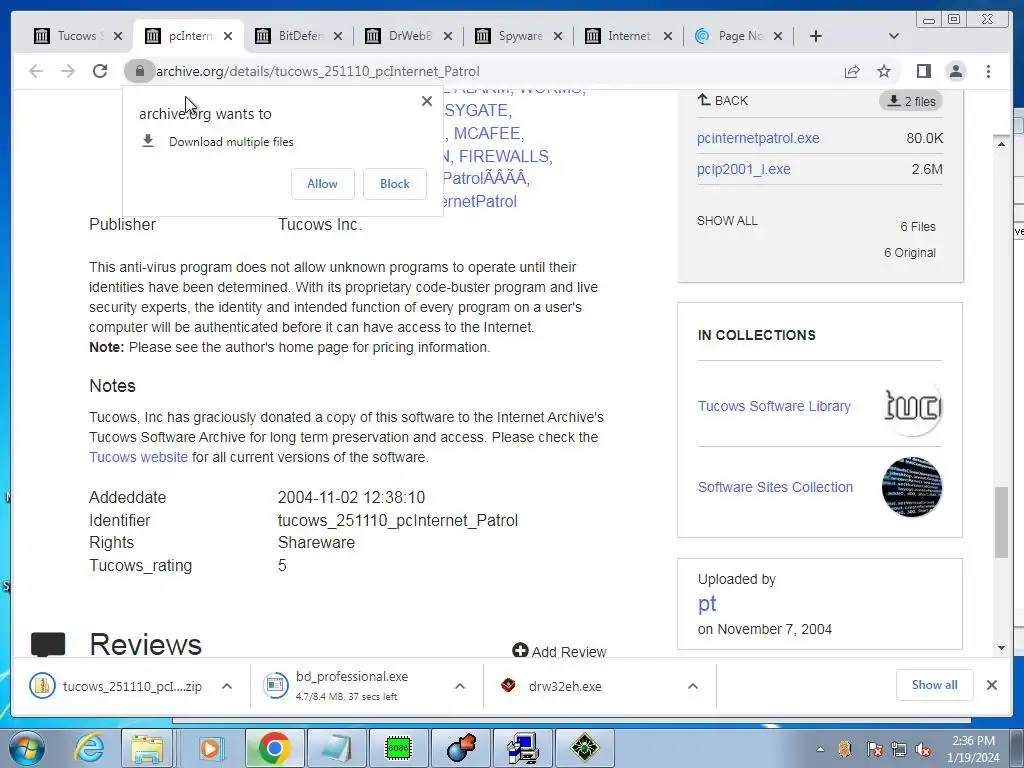The width and height of the screenshot is (1024, 768).
Task: Click the MCAFEE topic link
Action: pyautogui.click(x=488, y=133)
